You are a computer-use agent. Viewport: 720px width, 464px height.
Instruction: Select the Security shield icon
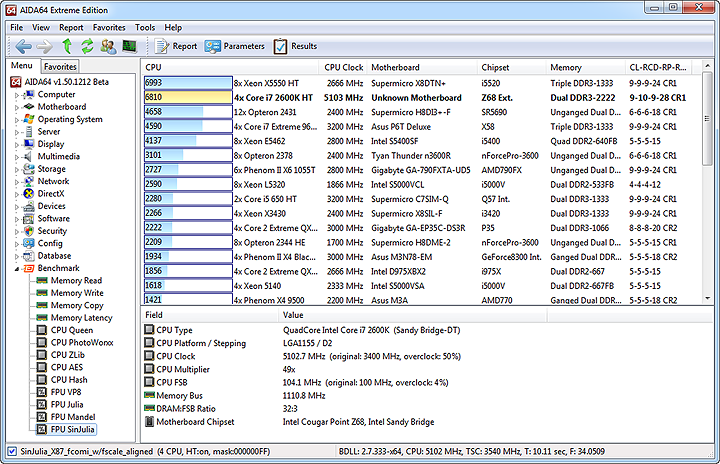(x=29, y=231)
